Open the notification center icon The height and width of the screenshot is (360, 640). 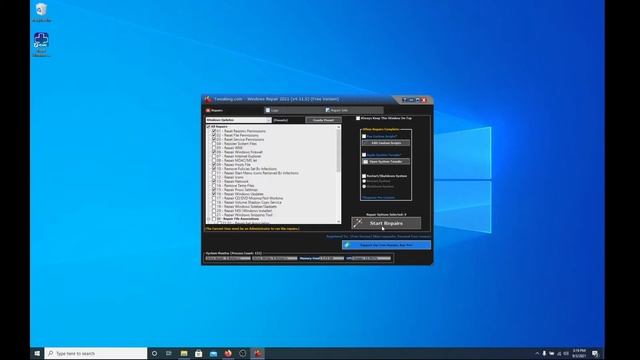click(x=595, y=353)
